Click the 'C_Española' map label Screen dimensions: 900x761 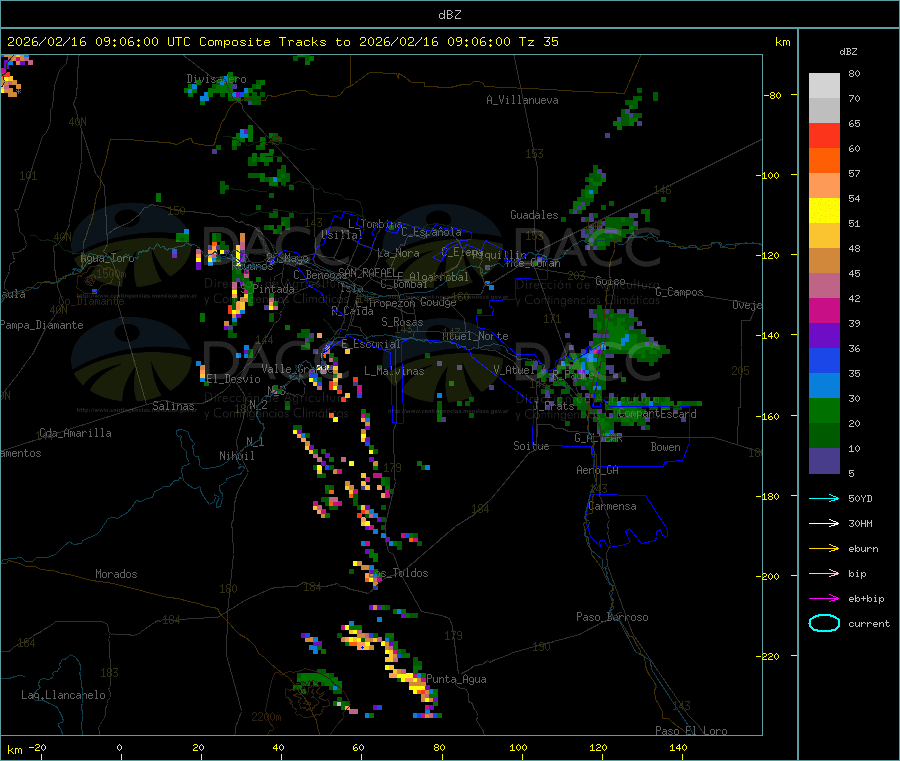(431, 232)
